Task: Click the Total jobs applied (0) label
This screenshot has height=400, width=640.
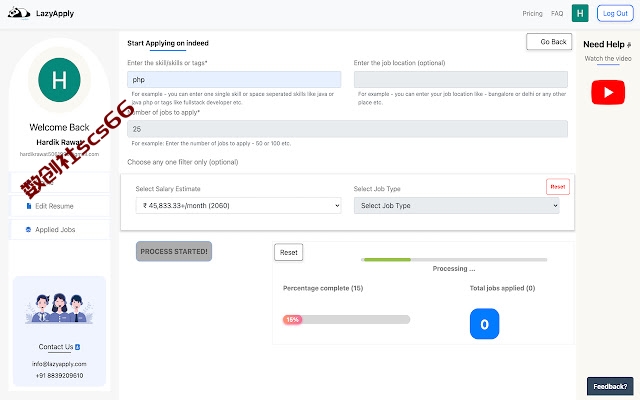Action: click(x=502, y=288)
